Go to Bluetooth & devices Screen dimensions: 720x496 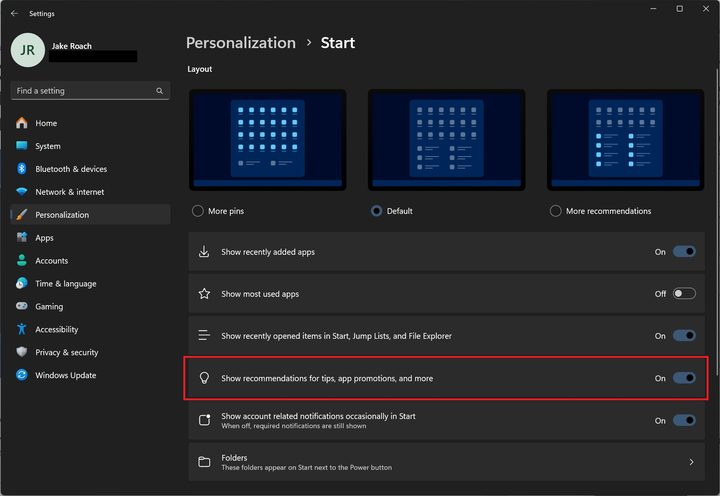(90, 169)
